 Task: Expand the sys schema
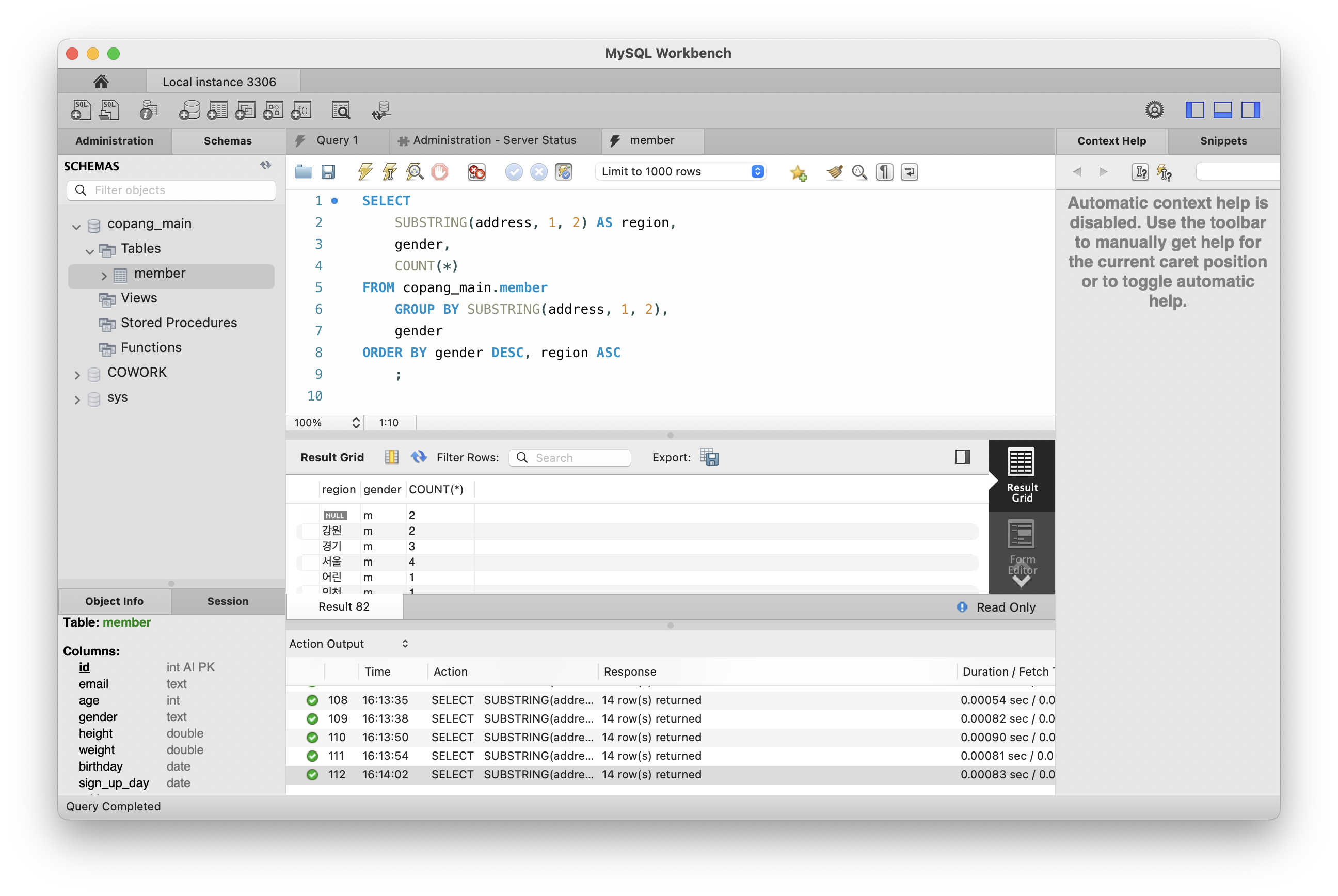(77, 399)
